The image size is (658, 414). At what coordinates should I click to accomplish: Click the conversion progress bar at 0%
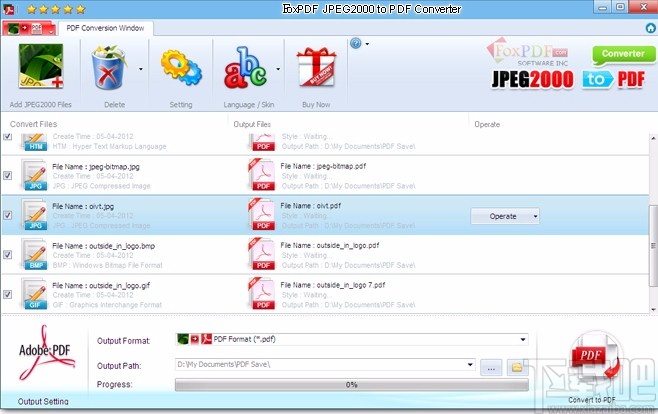(x=352, y=385)
